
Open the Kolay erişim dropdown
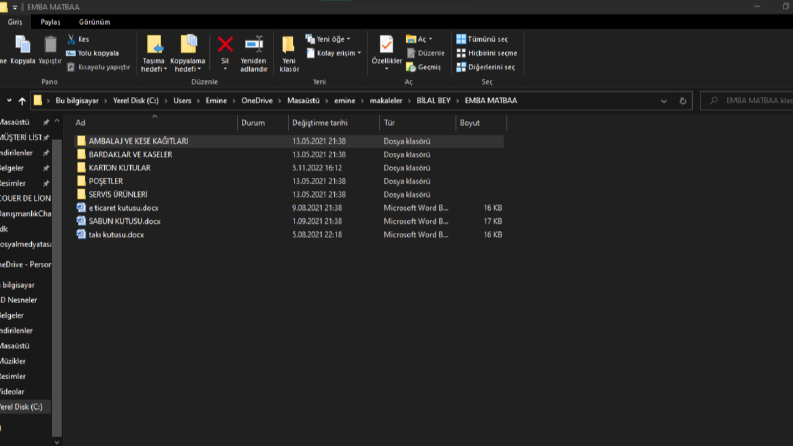tap(334, 53)
